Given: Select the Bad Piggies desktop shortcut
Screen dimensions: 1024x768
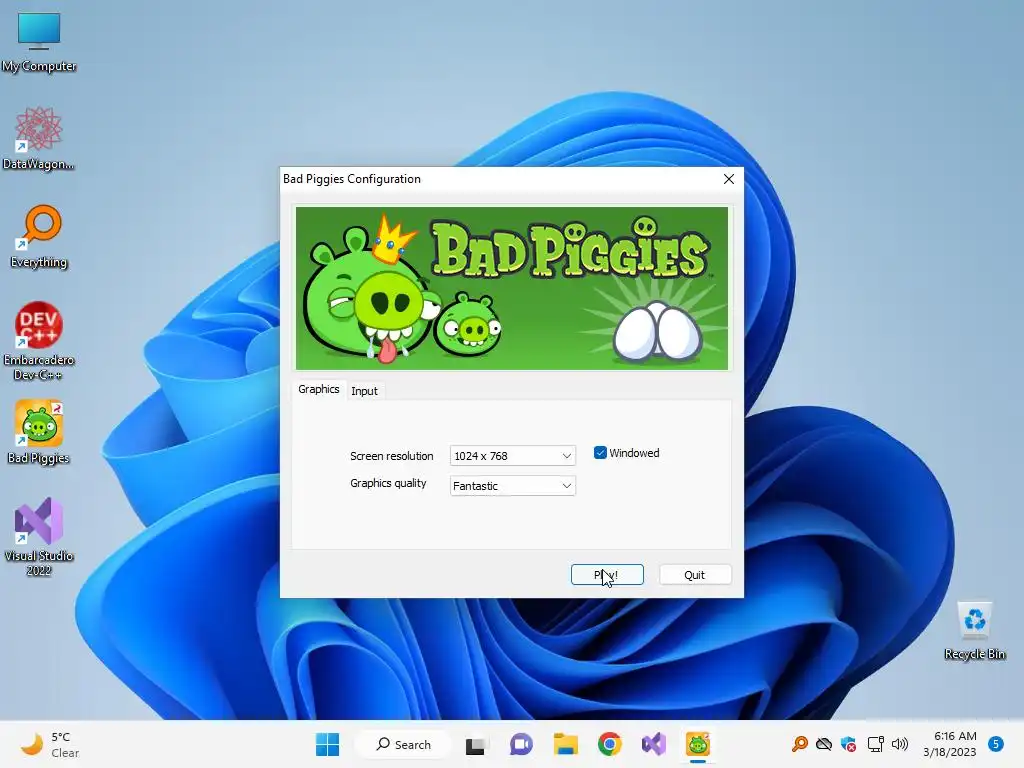Looking at the screenshot, I should pos(39,432).
